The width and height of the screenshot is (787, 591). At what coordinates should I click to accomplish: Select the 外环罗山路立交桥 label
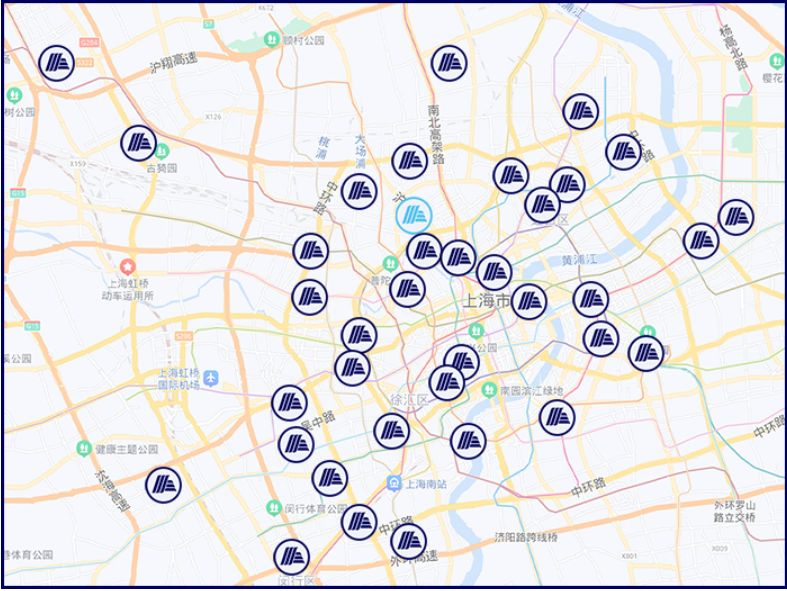735,511
